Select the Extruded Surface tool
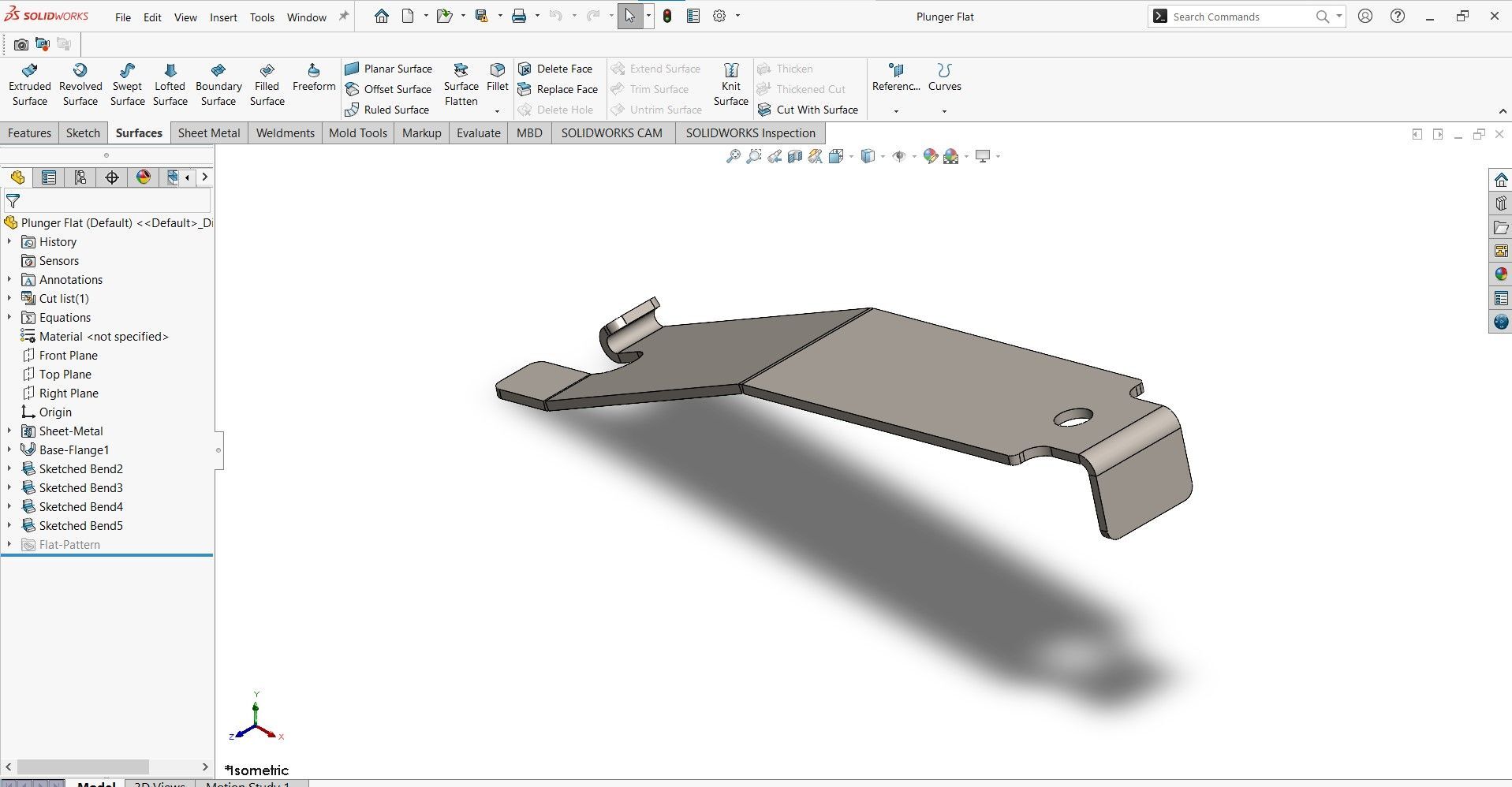Screen dimensions: 1512x787 pos(30,85)
